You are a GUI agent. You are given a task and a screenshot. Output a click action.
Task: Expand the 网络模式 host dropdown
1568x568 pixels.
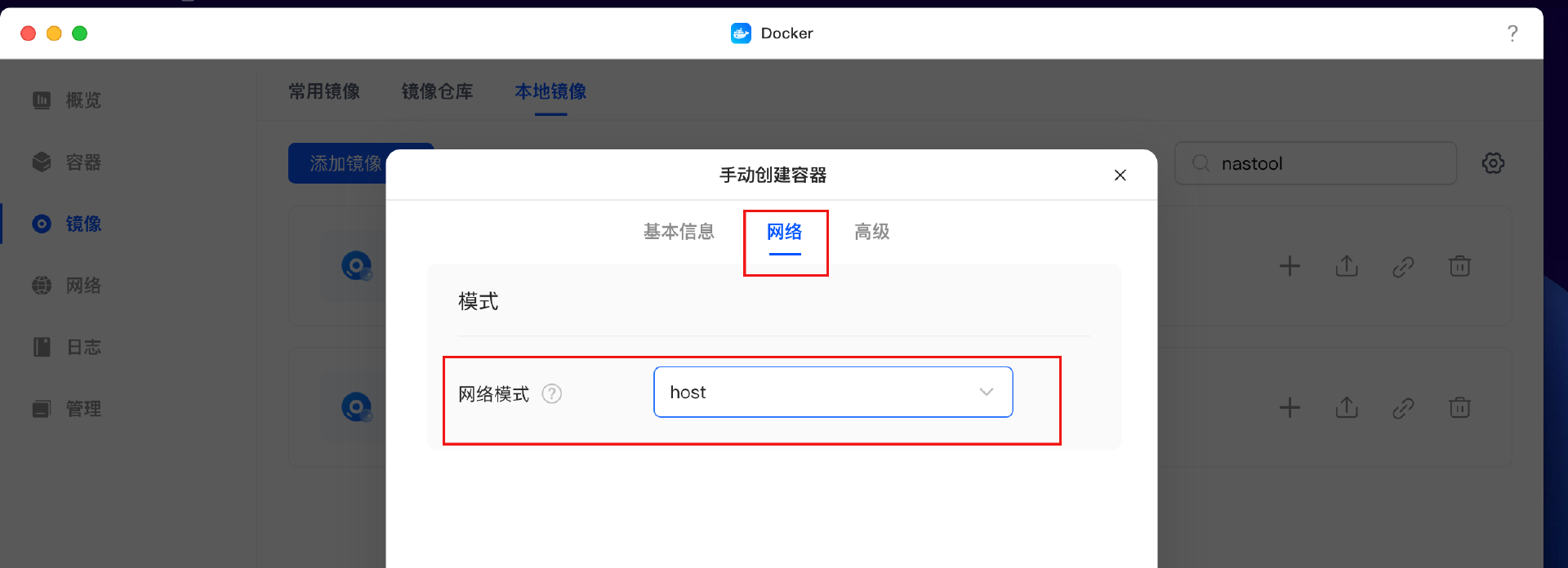pos(833,393)
